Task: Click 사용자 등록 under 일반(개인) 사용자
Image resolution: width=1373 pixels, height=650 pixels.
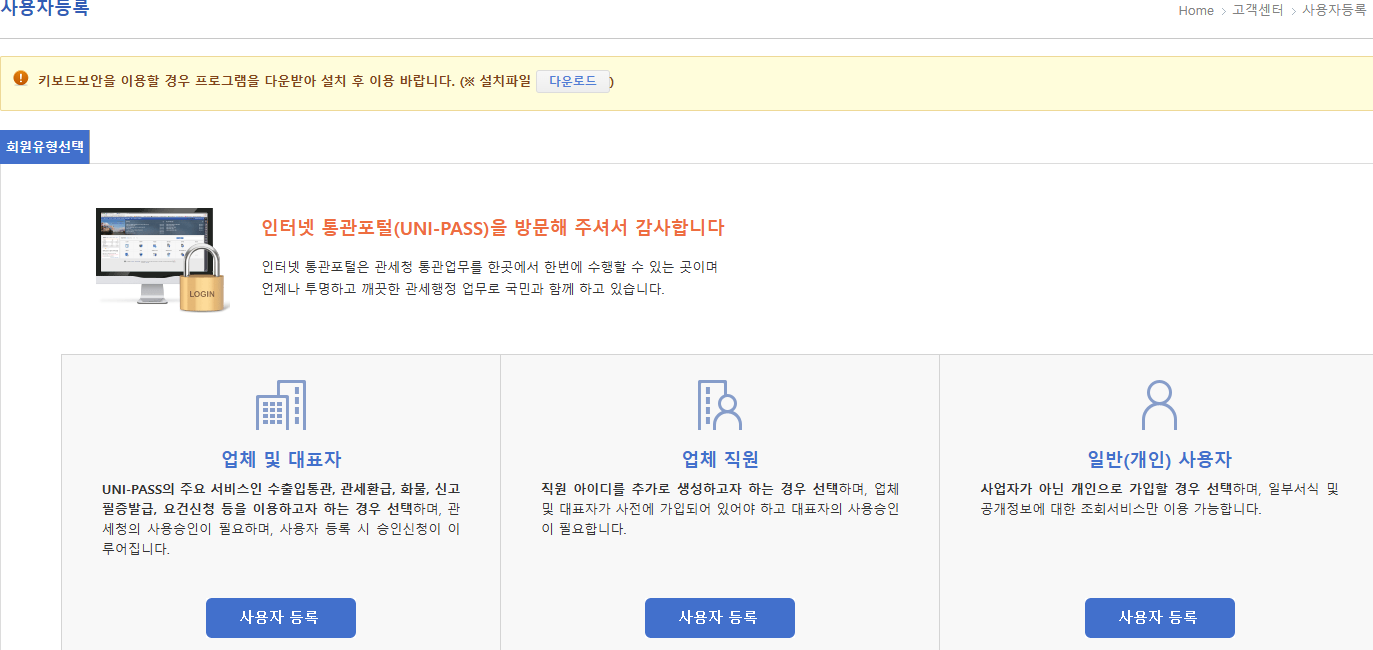Action: [1159, 618]
